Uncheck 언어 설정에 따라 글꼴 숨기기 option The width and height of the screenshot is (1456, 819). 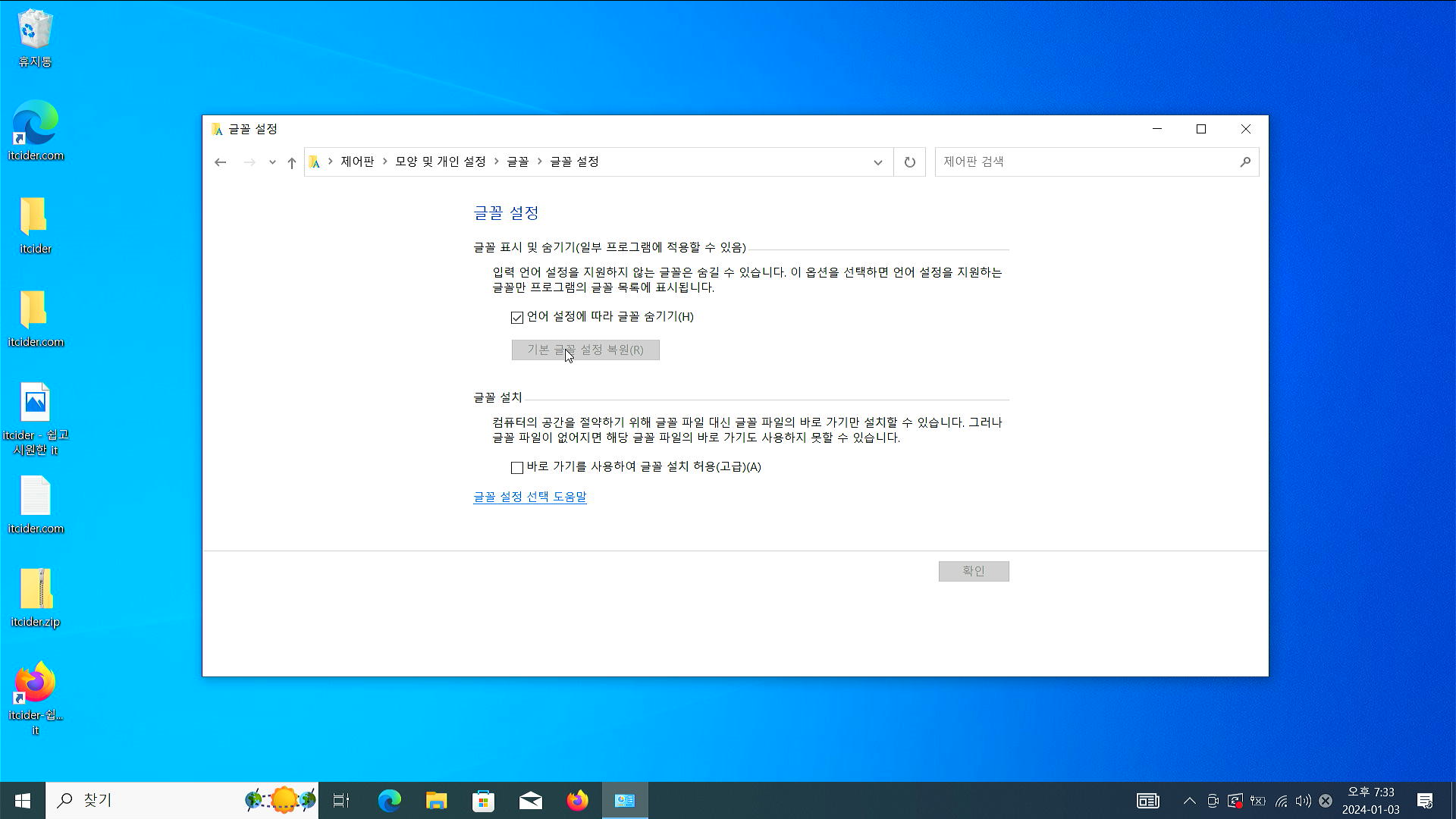pyautogui.click(x=516, y=317)
